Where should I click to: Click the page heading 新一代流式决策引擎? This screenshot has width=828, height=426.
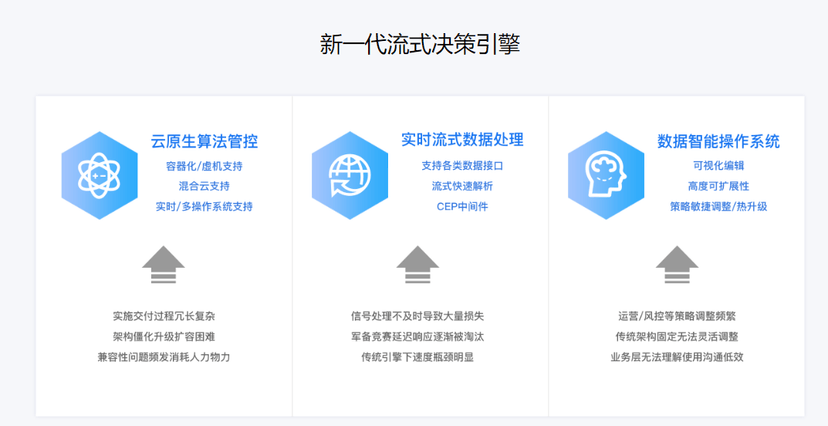click(420, 44)
